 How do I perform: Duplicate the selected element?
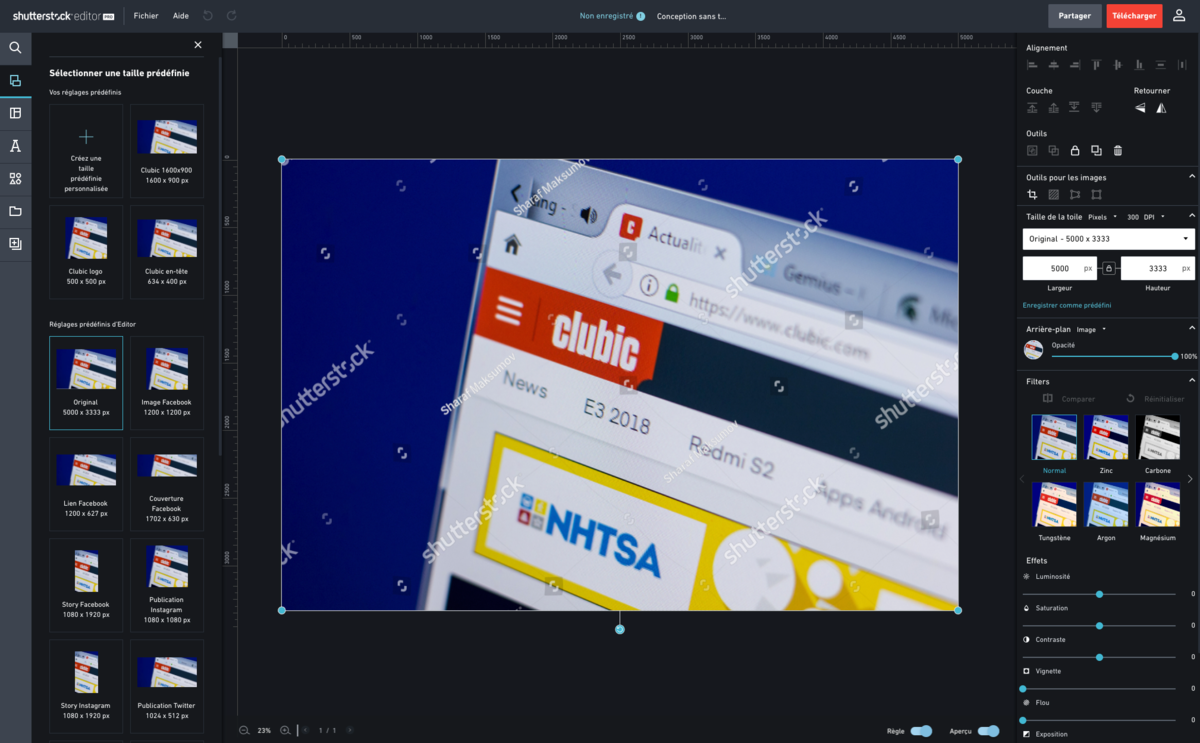1097,151
